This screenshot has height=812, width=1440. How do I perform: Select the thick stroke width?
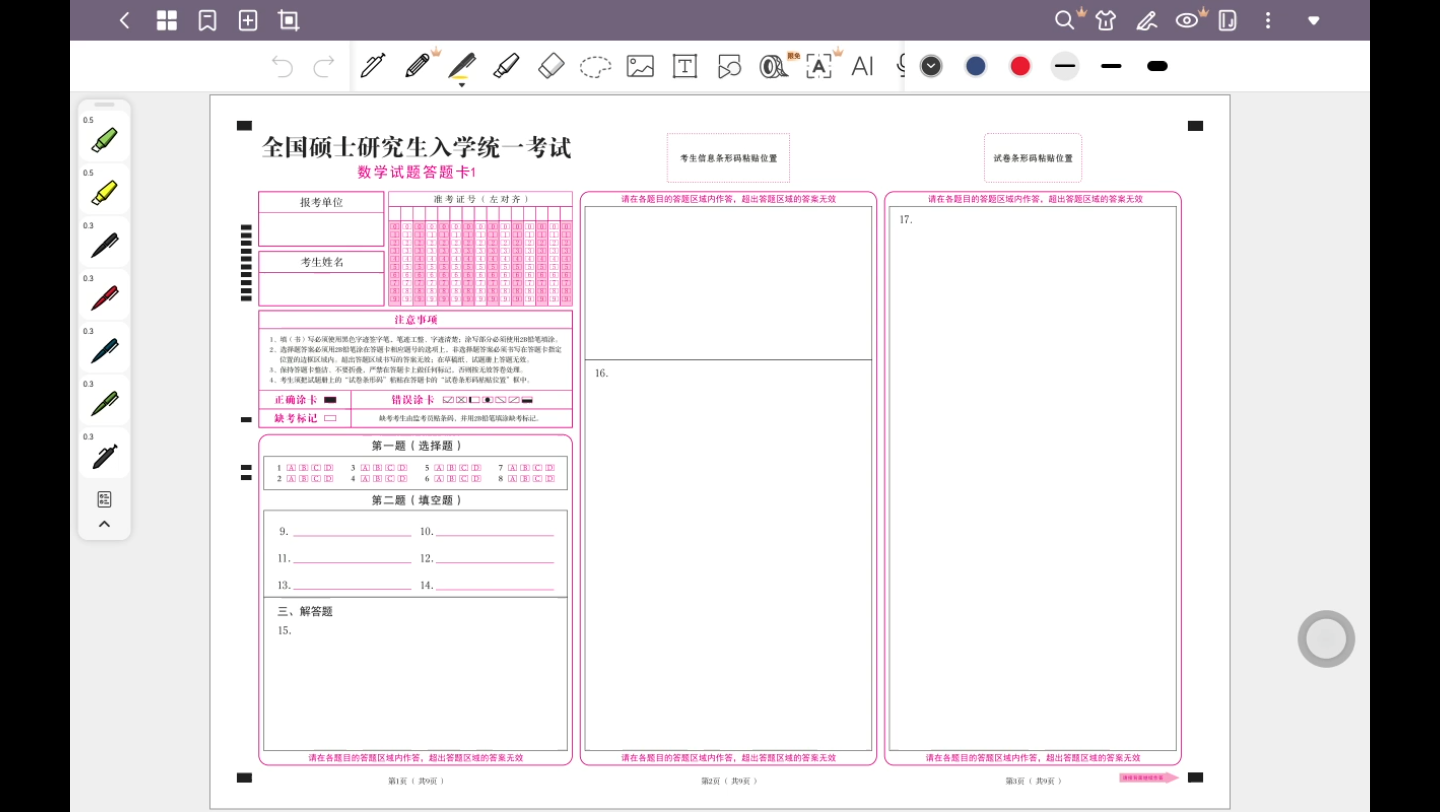point(1157,66)
